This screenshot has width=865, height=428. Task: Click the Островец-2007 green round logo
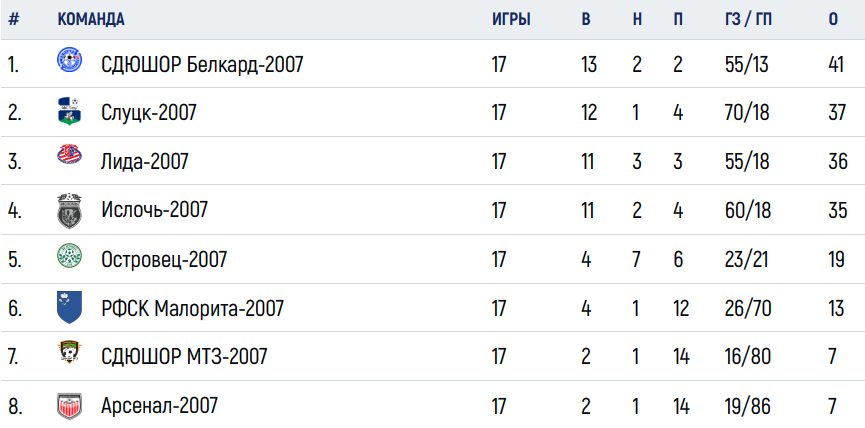point(70,256)
